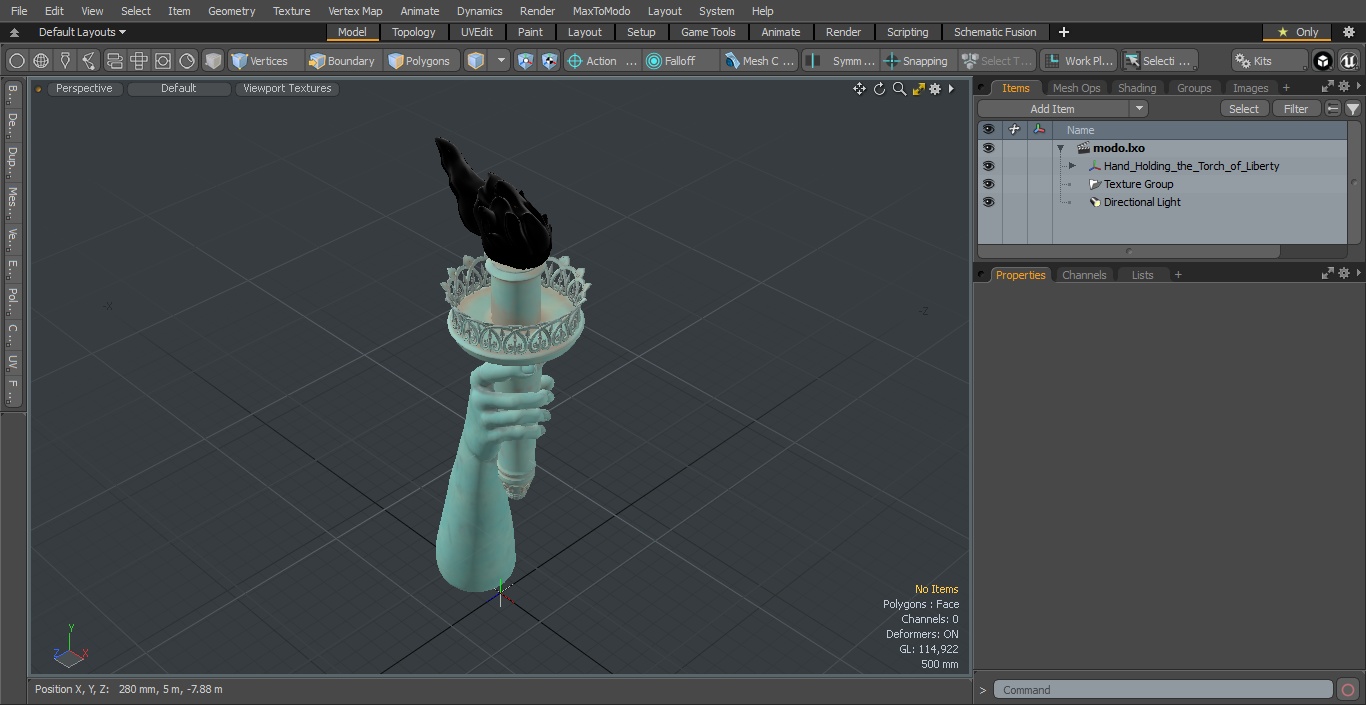
Task: Open dropdown arrow next to Add Item
Action: click(1138, 109)
